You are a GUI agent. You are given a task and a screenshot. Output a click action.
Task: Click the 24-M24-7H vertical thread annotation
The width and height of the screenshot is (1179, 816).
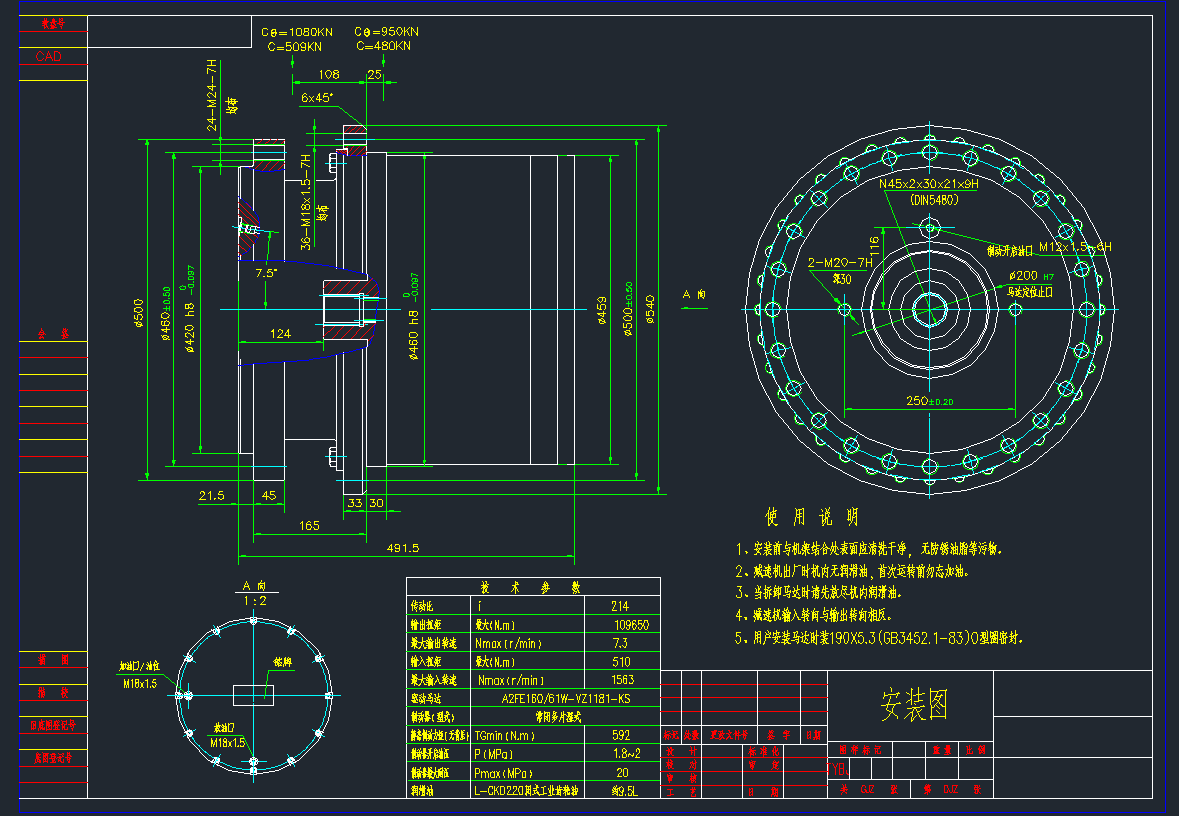tap(211, 95)
